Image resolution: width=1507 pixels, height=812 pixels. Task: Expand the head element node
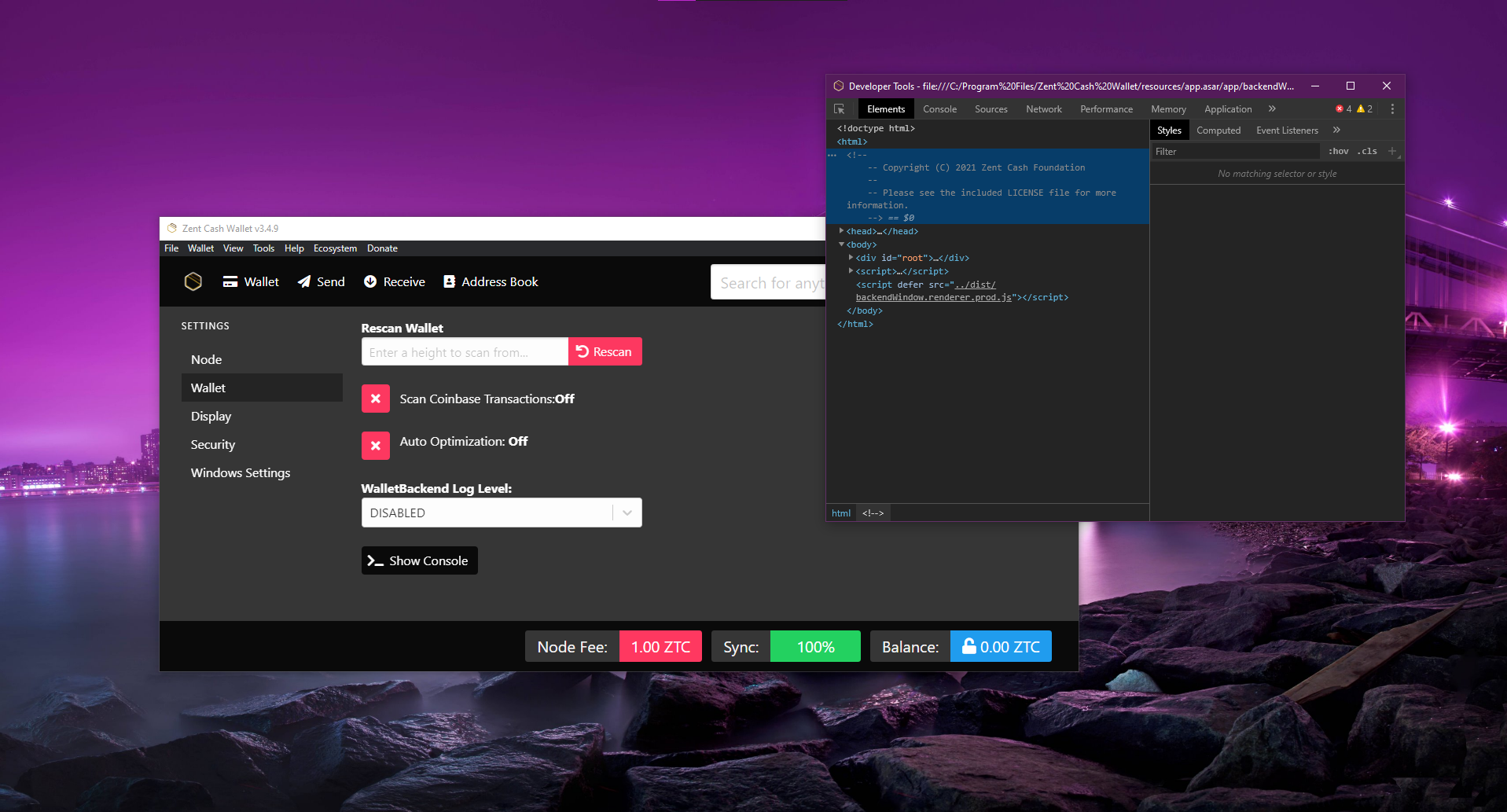[x=841, y=231]
